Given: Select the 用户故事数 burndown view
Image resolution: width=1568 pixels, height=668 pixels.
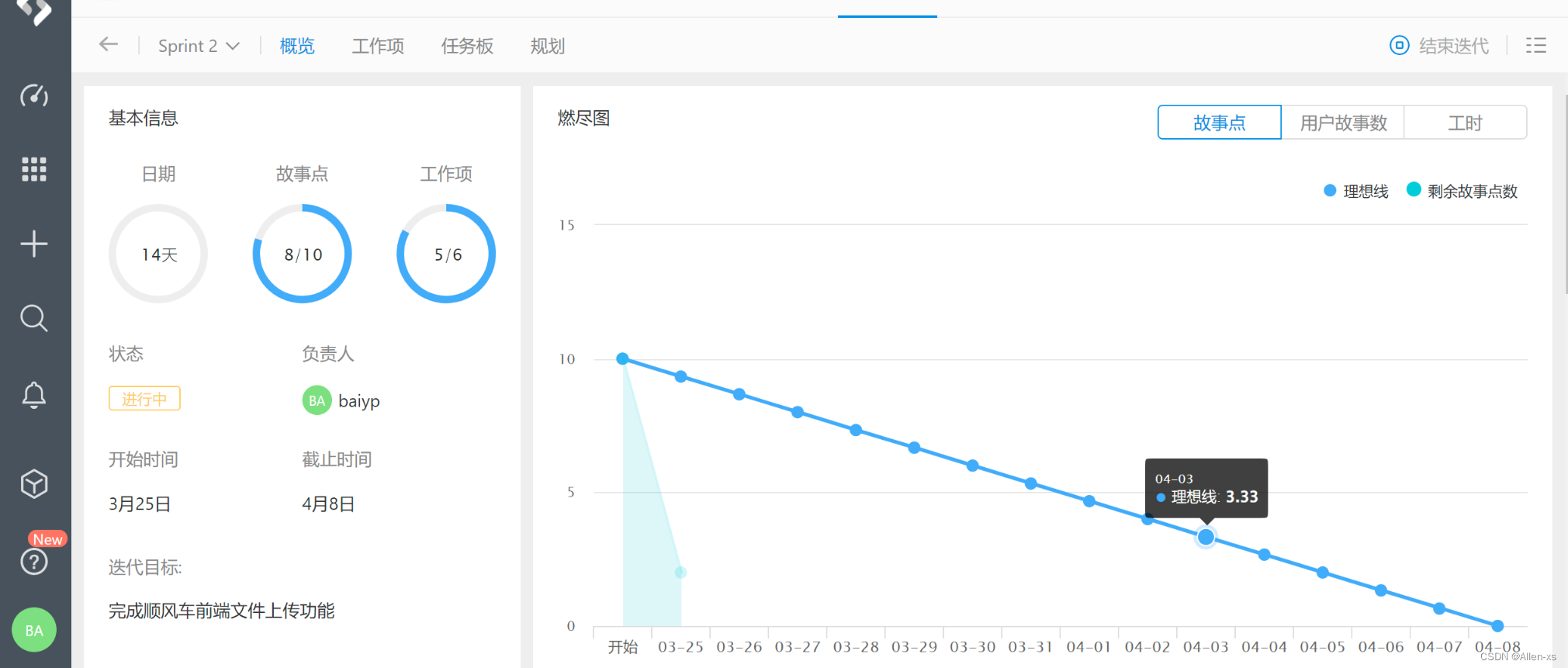Looking at the screenshot, I should [1343, 123].
